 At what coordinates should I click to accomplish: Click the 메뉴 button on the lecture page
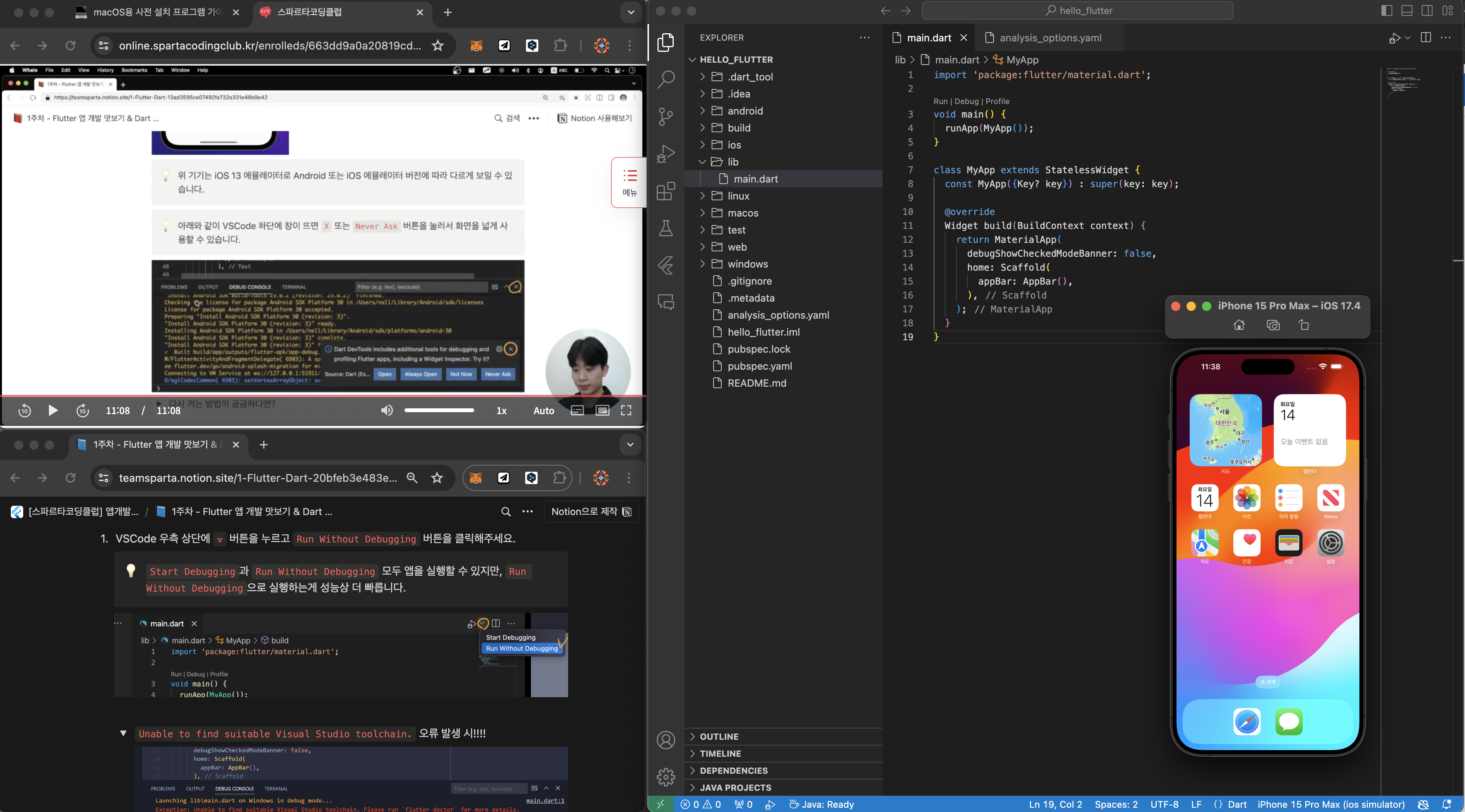coord(629,183)
